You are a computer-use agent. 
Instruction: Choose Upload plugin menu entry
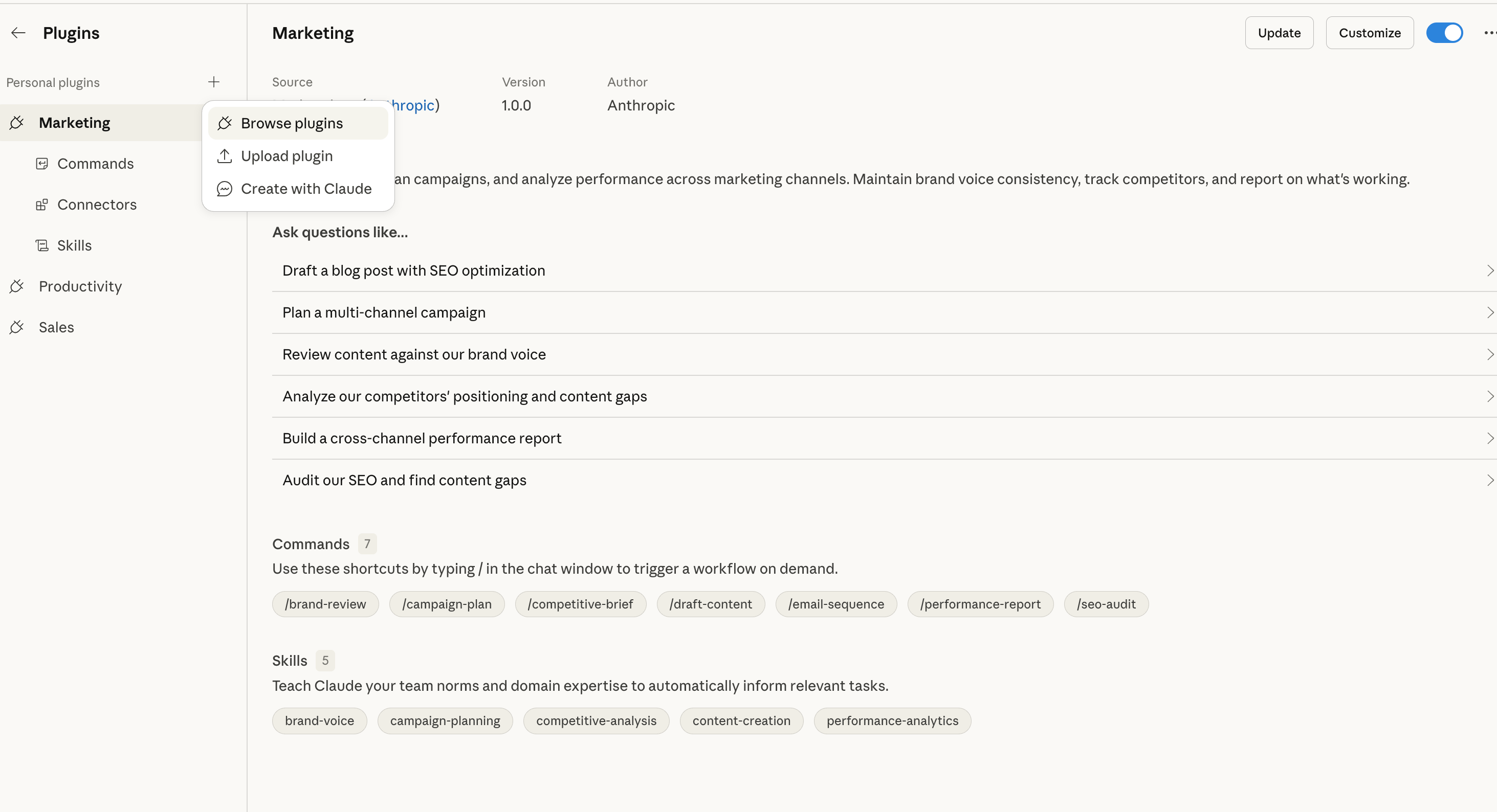point(287,156)
